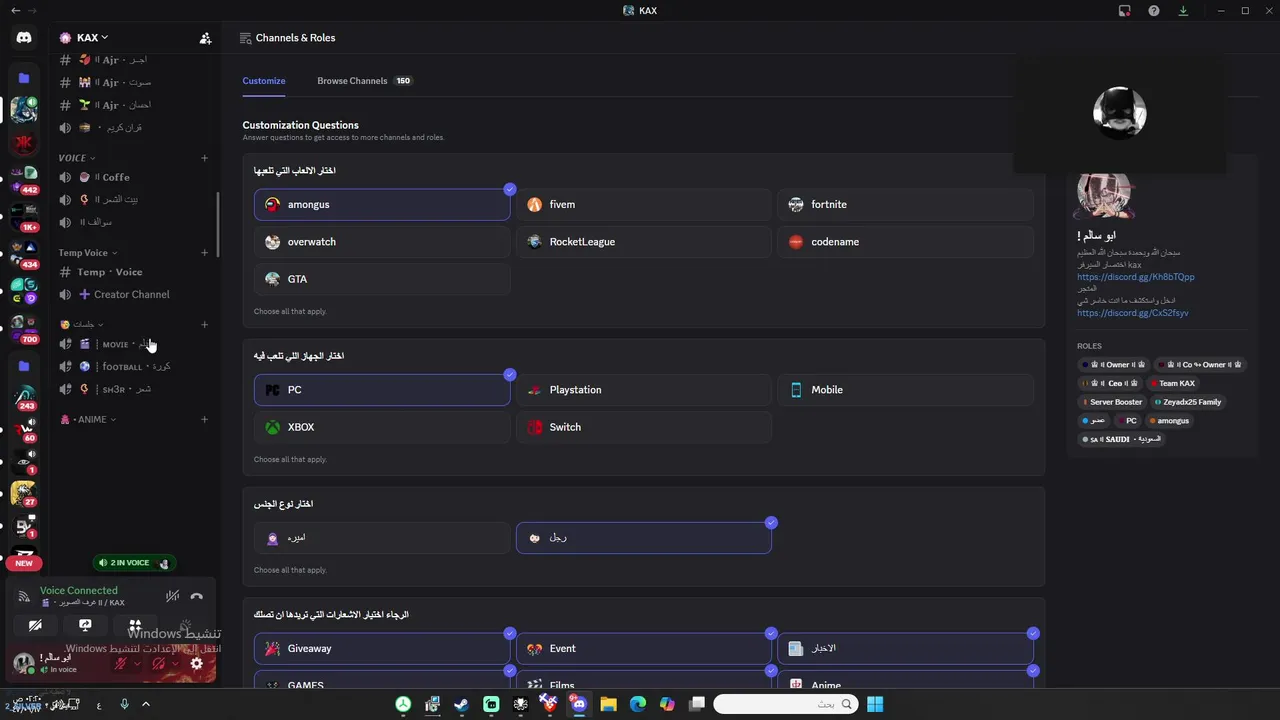Switch to the Customize tab
The image size is (1280, 720).
click(x=264, y=81)
